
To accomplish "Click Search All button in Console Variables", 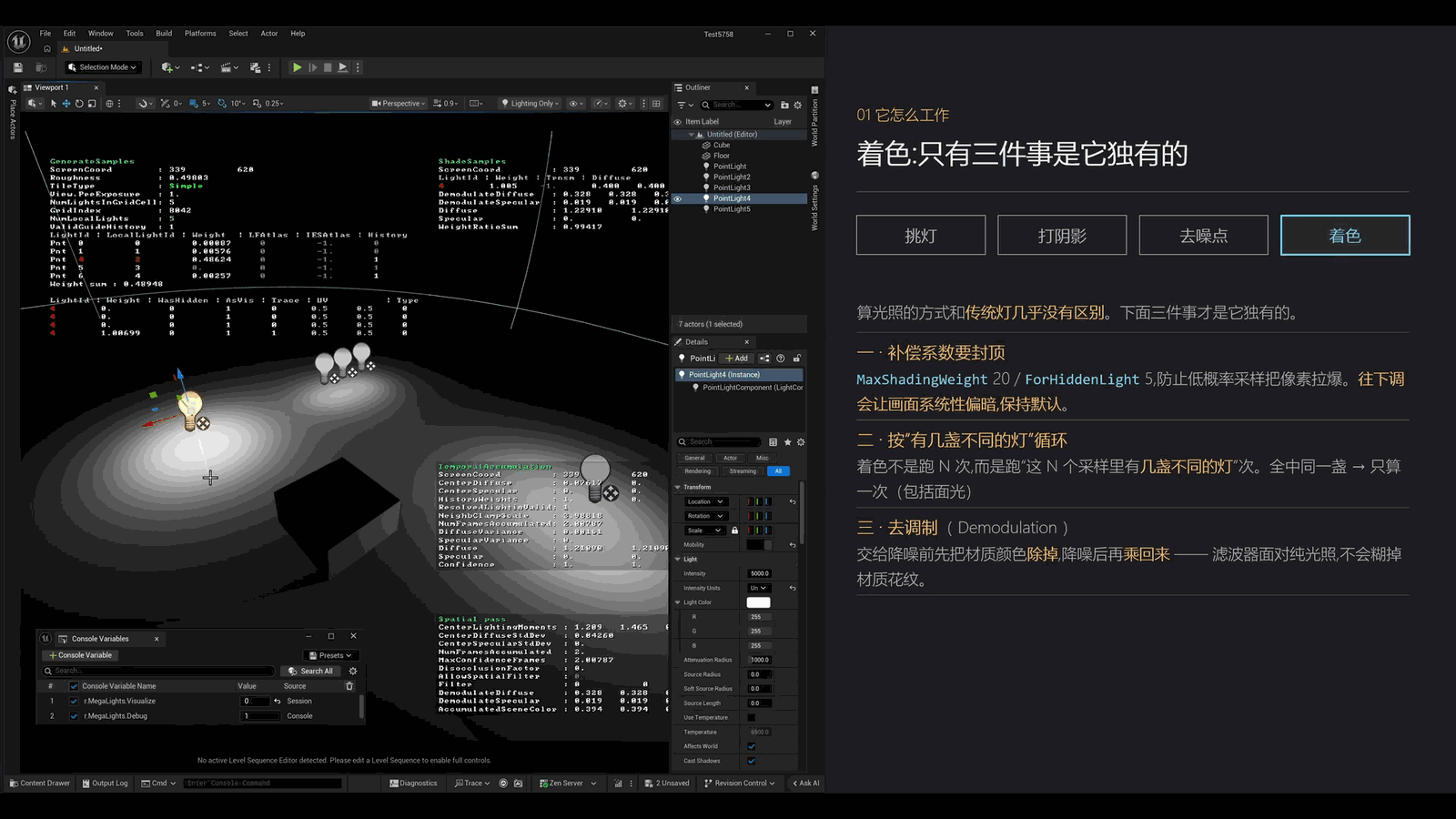I will click(310, 672).
